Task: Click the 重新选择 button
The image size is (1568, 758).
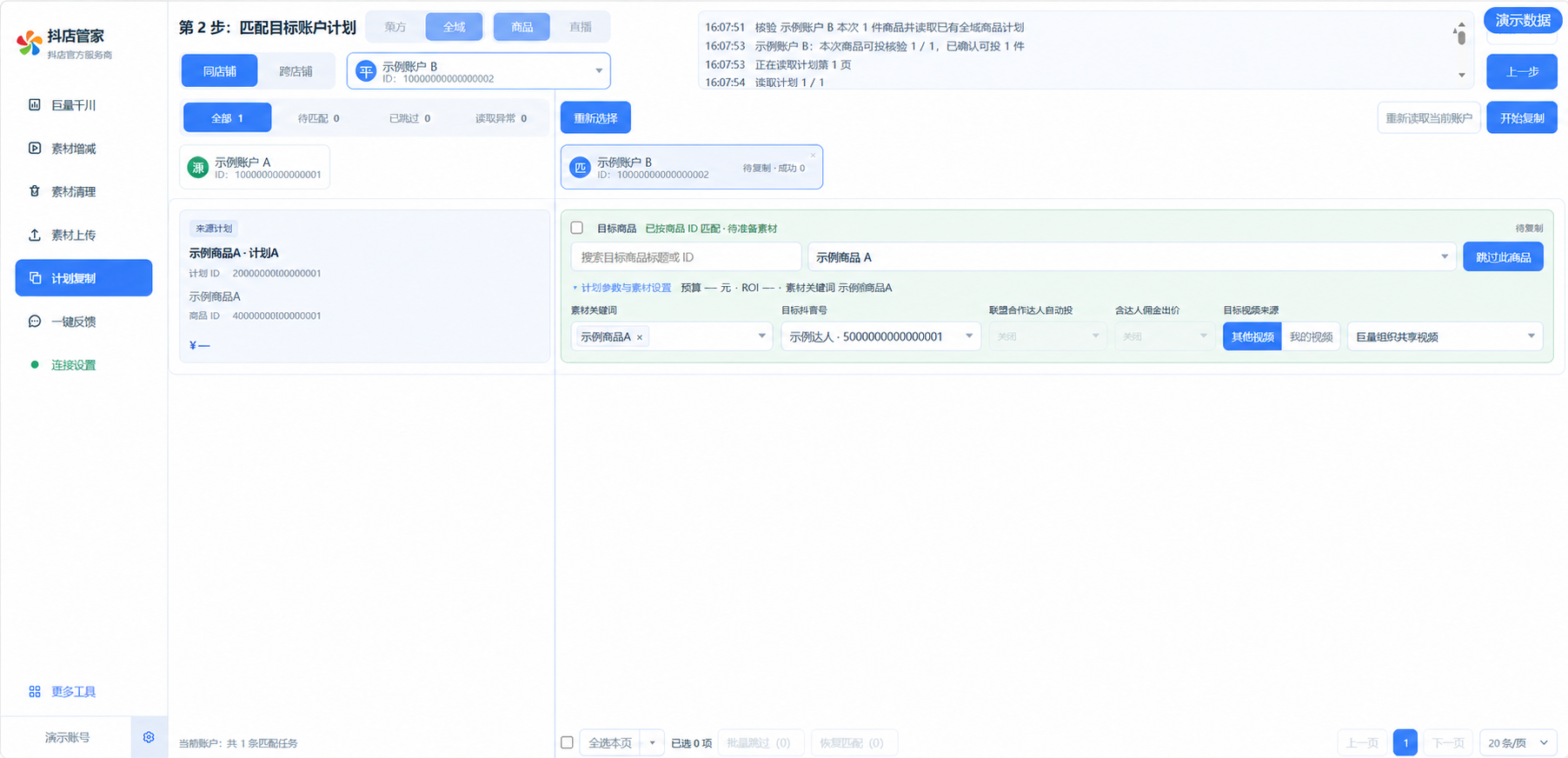Action: pyautogui.click(x=595, y=118)
